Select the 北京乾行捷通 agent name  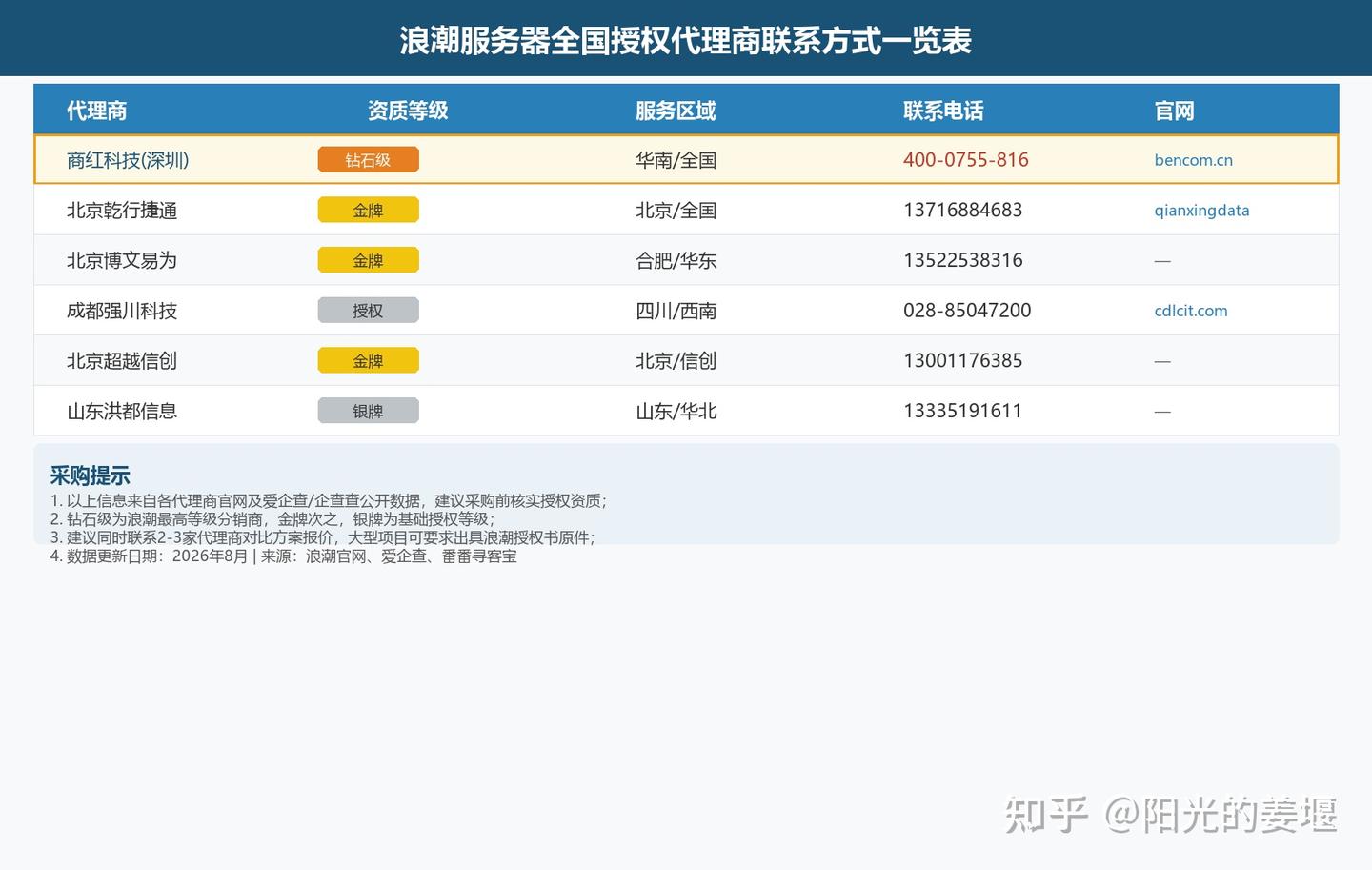click(122, 211)
